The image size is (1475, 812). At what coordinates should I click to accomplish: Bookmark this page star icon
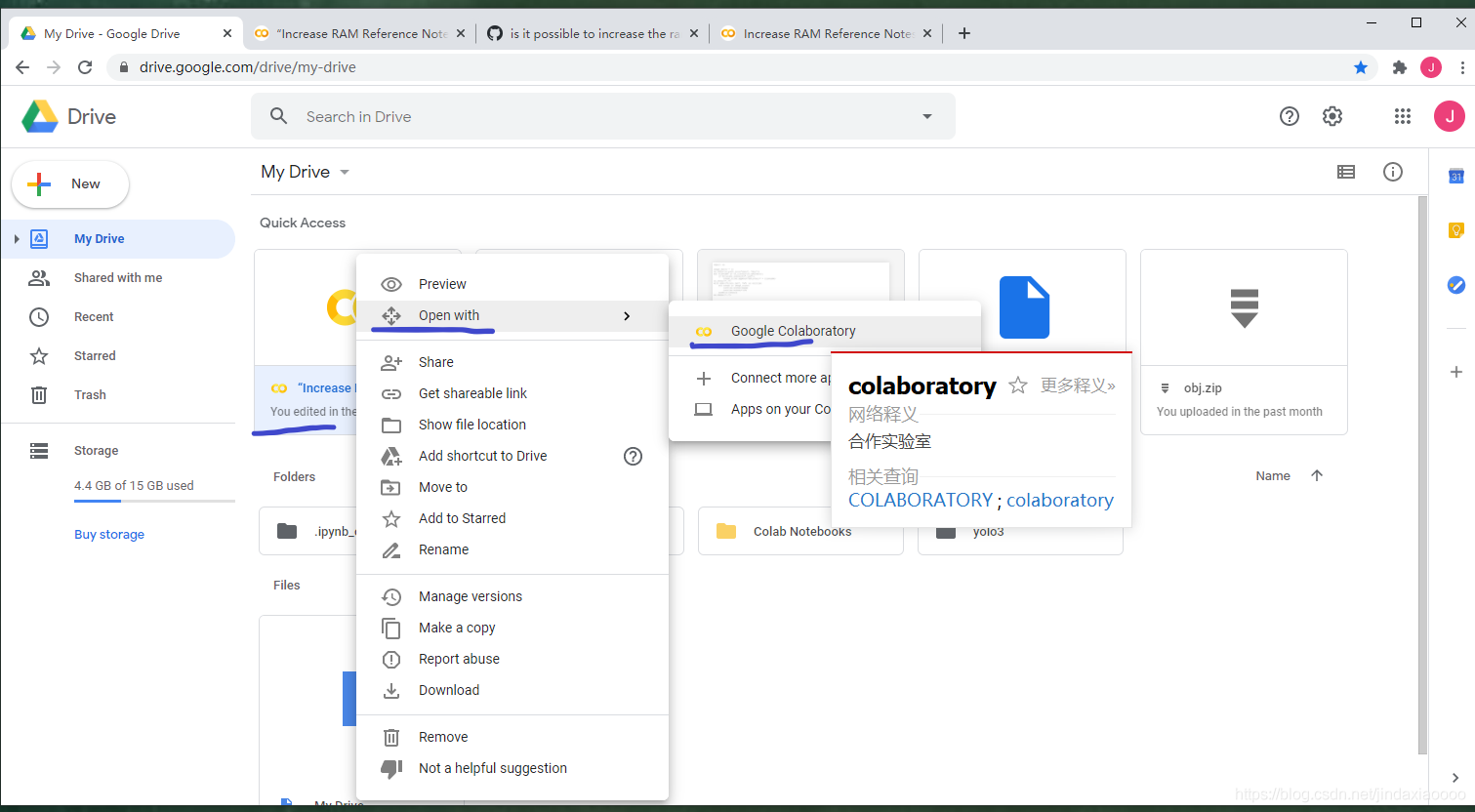click(1361, 67)
